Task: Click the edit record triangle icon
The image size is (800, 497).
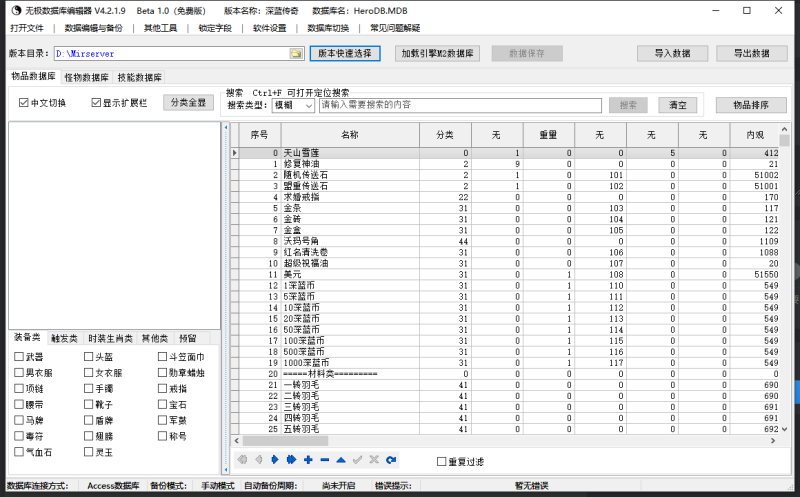Action: [x=341, y=460]
